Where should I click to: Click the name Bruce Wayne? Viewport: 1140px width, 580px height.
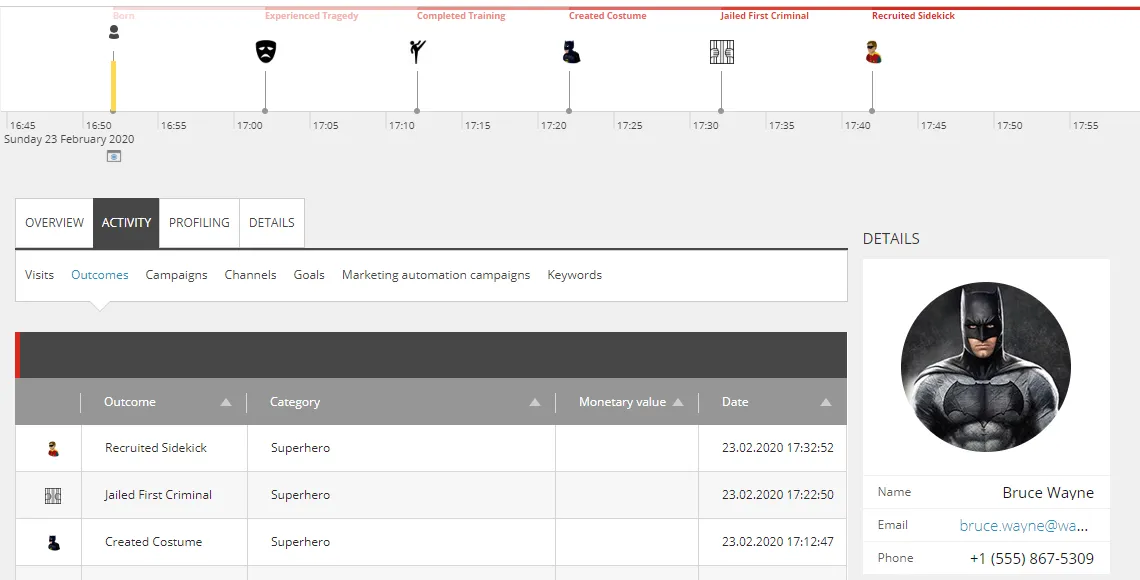point(1048,493)
